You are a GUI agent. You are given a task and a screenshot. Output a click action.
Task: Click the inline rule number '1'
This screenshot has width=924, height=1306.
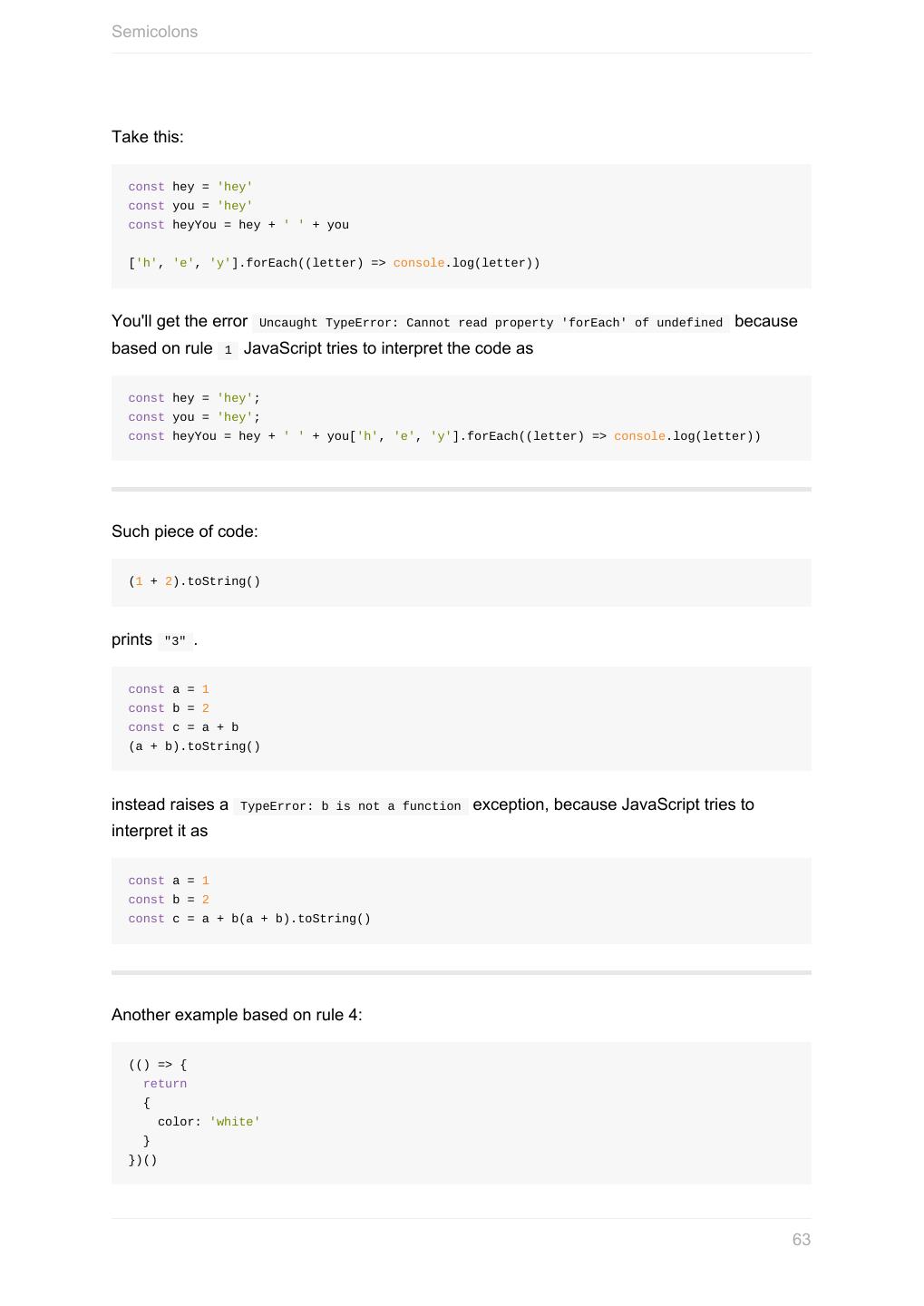coord(228,350)
